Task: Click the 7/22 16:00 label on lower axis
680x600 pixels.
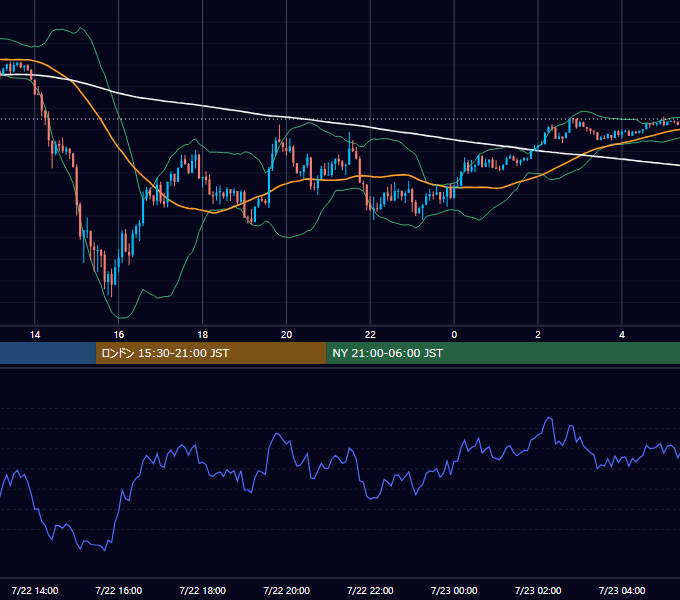Action: coord(118,590)
